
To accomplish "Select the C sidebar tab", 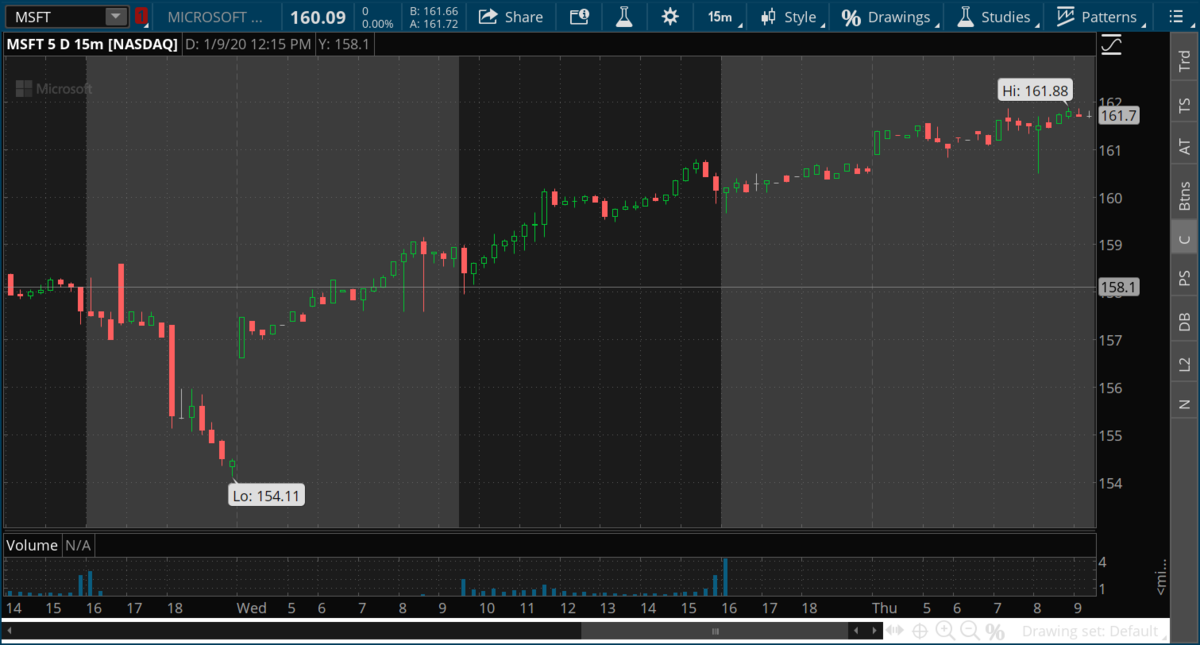I will pyautogui.click(x=1185, y=238).
